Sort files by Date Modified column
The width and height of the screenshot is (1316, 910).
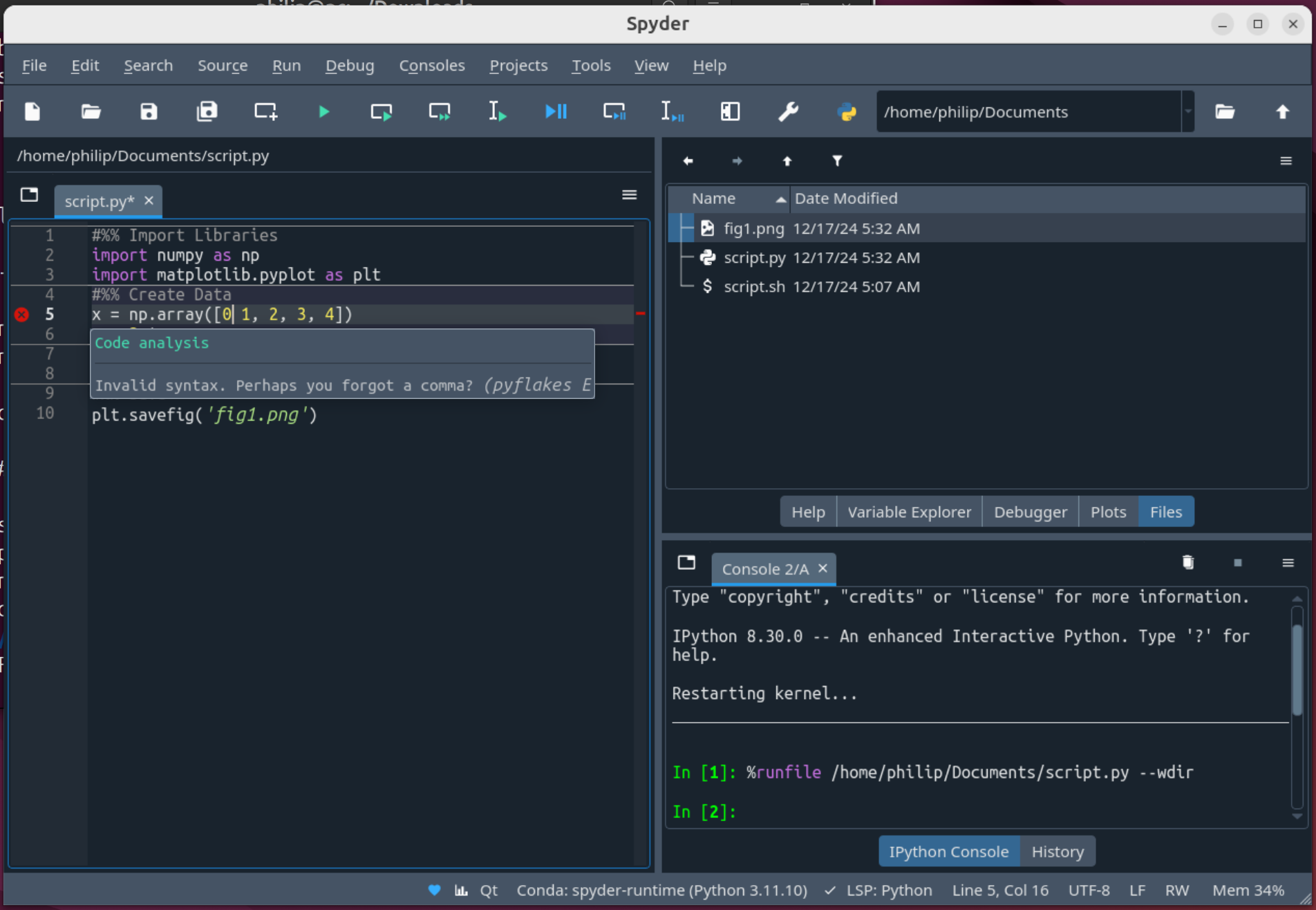pos(1047,198)
